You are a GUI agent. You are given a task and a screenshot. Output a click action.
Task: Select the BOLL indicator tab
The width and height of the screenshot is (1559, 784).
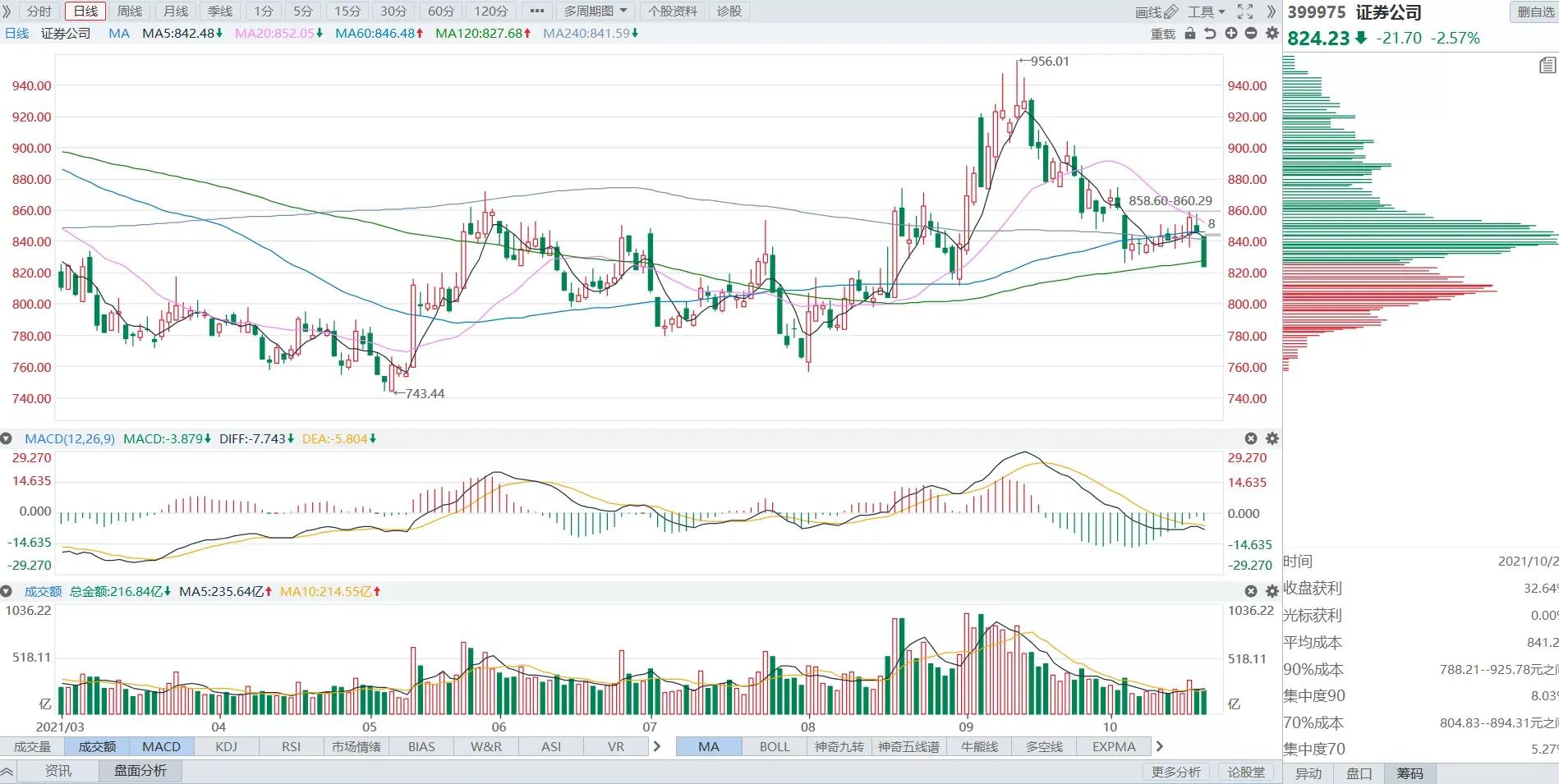(x=775, y=746)
